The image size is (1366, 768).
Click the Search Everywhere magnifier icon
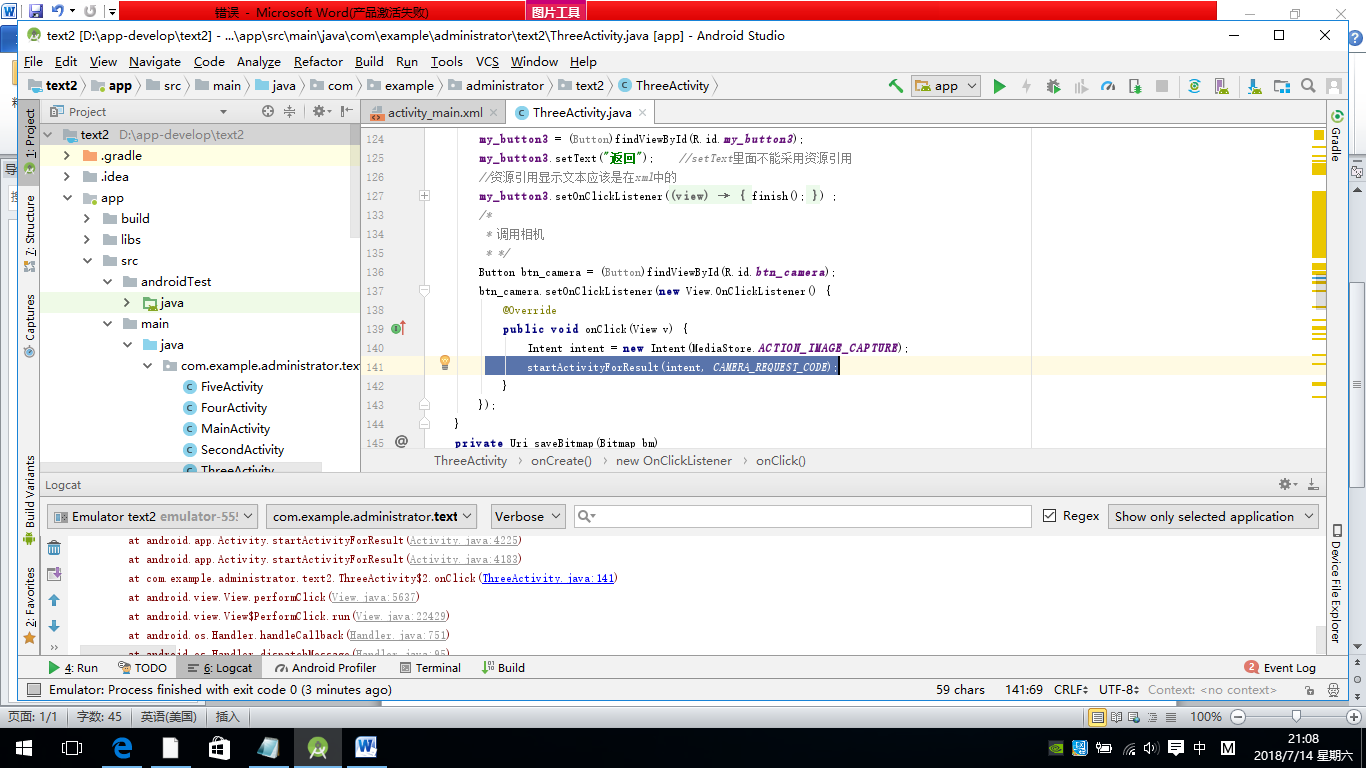(x=1308, y=86)
